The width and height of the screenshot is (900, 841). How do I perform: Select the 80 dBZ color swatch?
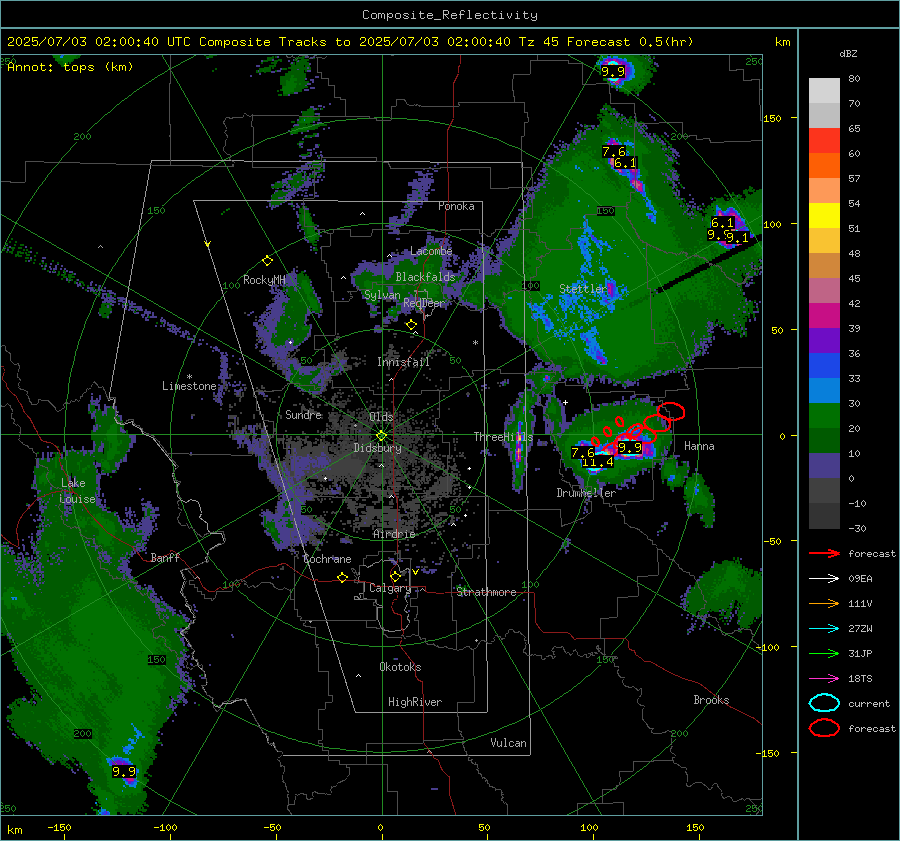824,91
